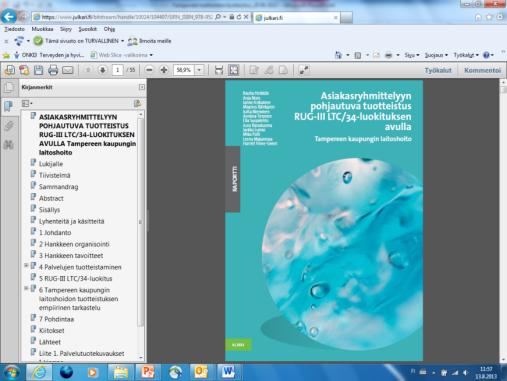The width and height of the screenshot is (507, 381).
Task: Open the Muokkaa menu
Action: [42, 29]
